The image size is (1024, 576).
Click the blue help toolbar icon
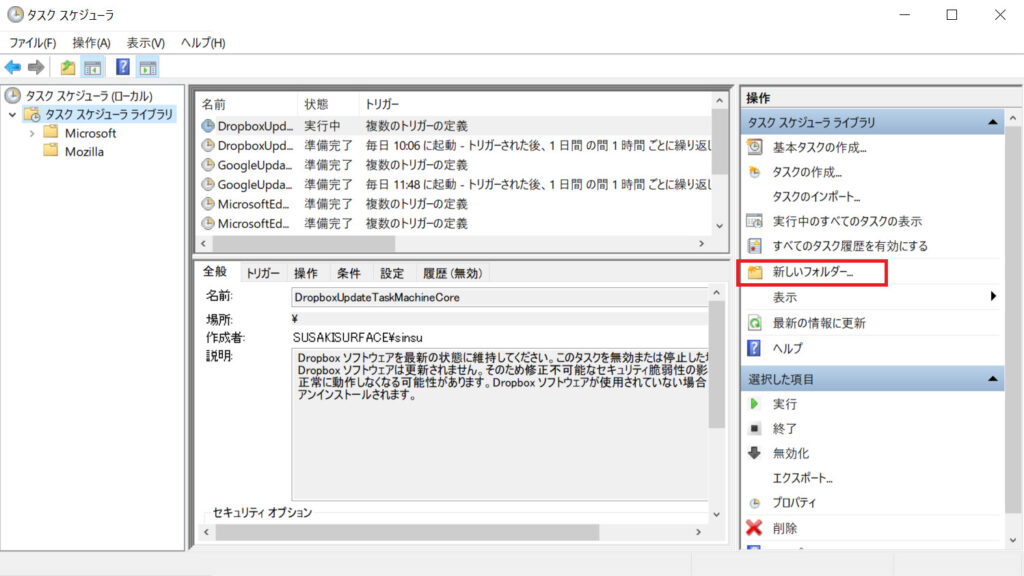pyautogui.click(x=122, y=67)
